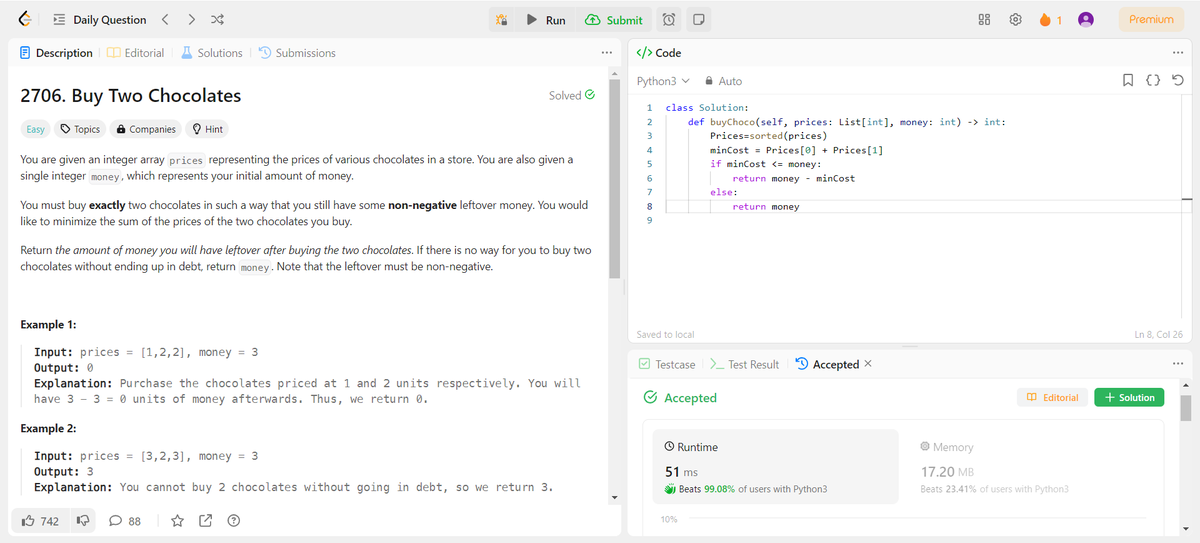Go to previous question arrow
1200x543 pixels.
coord(166,20)
